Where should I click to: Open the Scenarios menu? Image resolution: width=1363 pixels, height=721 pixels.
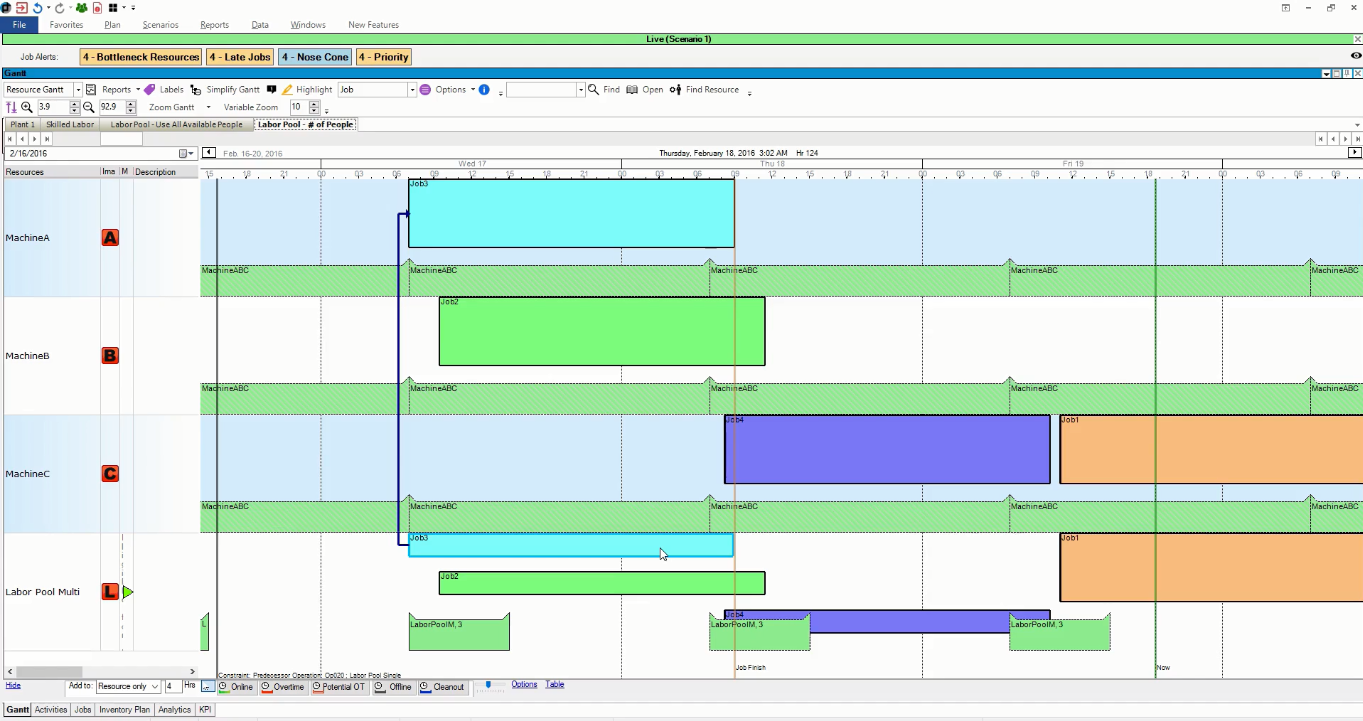160,25
